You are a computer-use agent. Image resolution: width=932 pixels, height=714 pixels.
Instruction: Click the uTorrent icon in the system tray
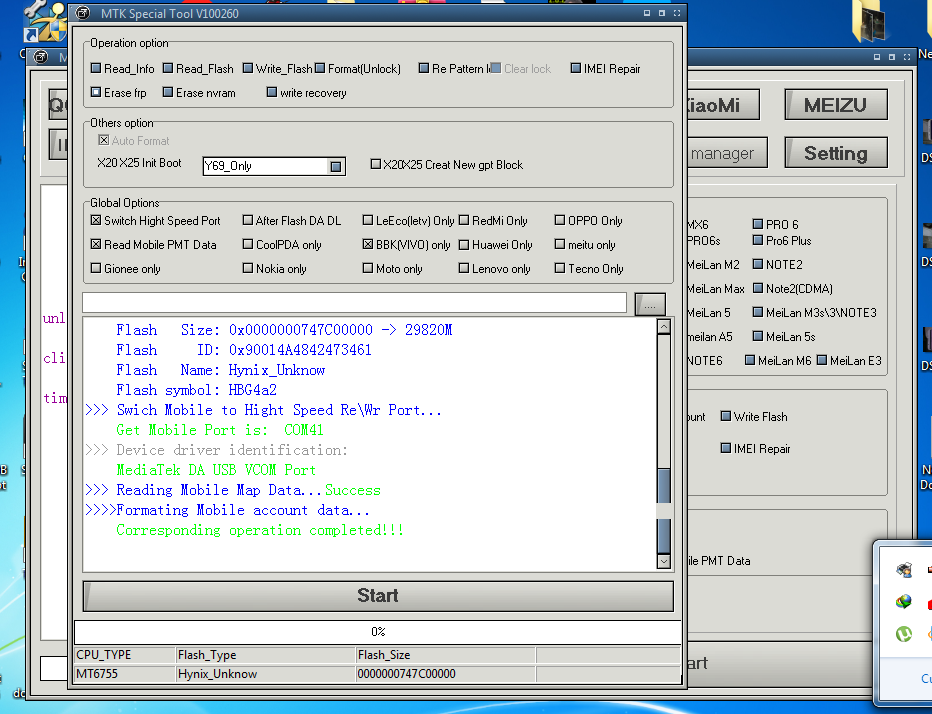[904, 633]
